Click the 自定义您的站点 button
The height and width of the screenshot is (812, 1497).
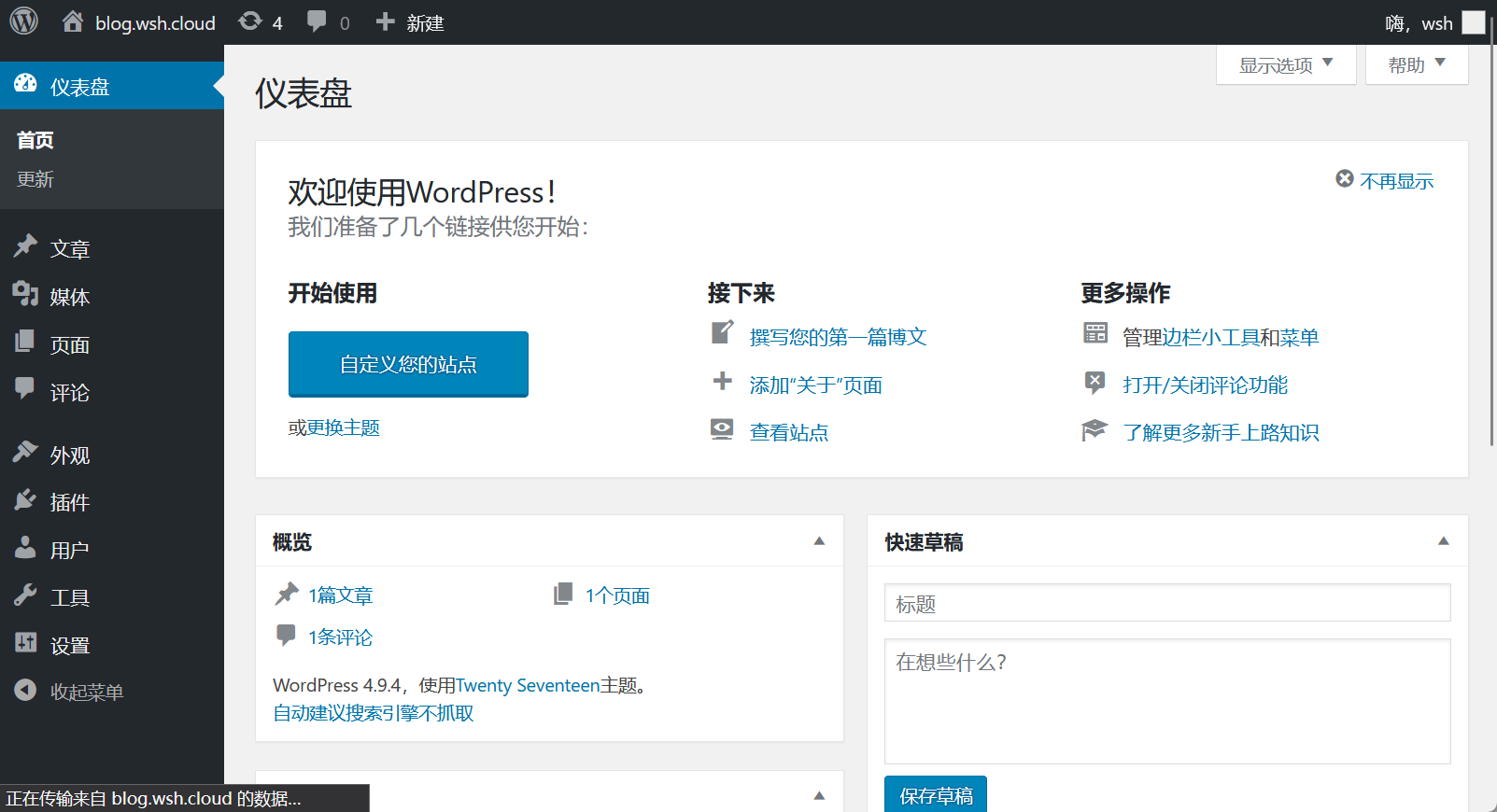point(408,364)
